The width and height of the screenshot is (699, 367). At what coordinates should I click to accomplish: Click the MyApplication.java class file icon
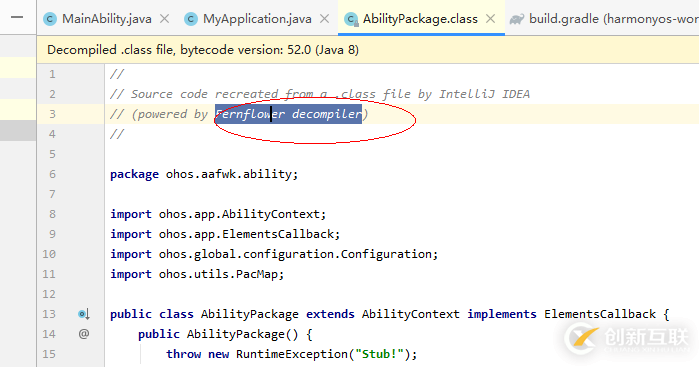(191, 19)
